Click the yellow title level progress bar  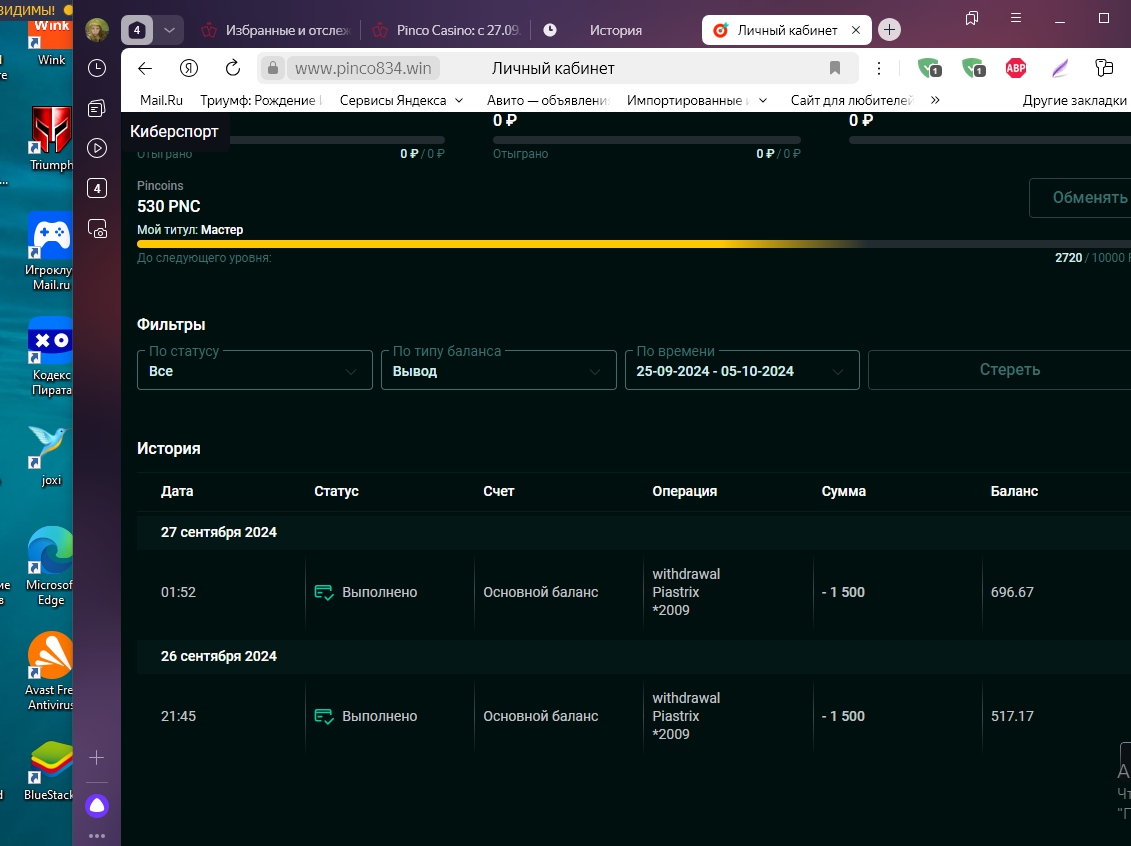click(x=634, y=244)
